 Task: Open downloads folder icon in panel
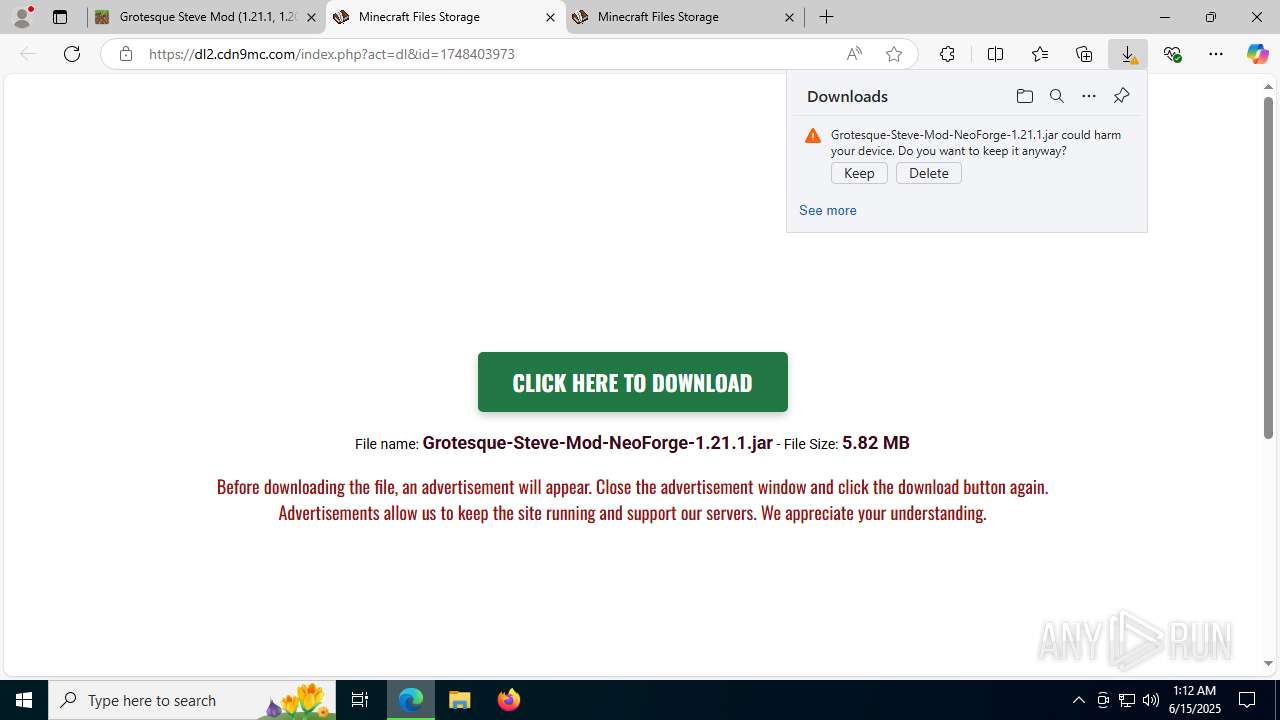click(1024, 96)
